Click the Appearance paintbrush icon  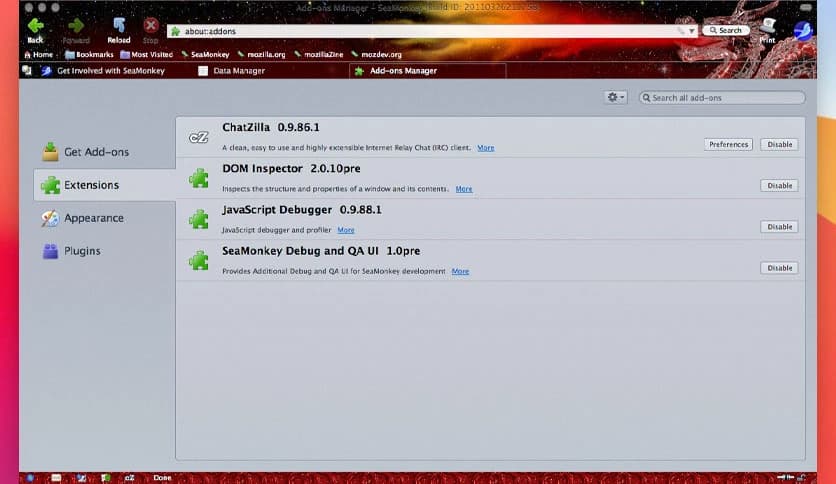(x=50, y=218)
